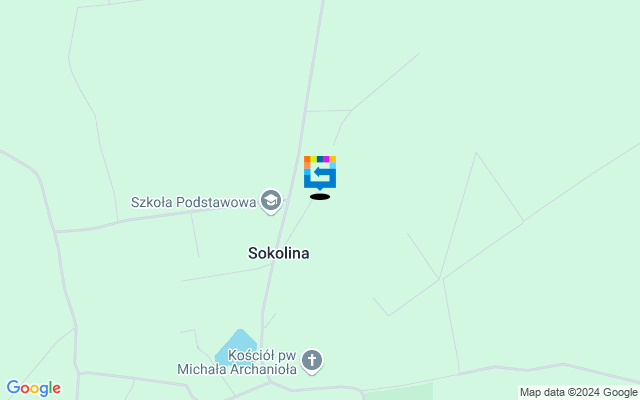Click the Sokolina village name label
The width and height of the screenshot is (640, 400).
tap(279, 253)
